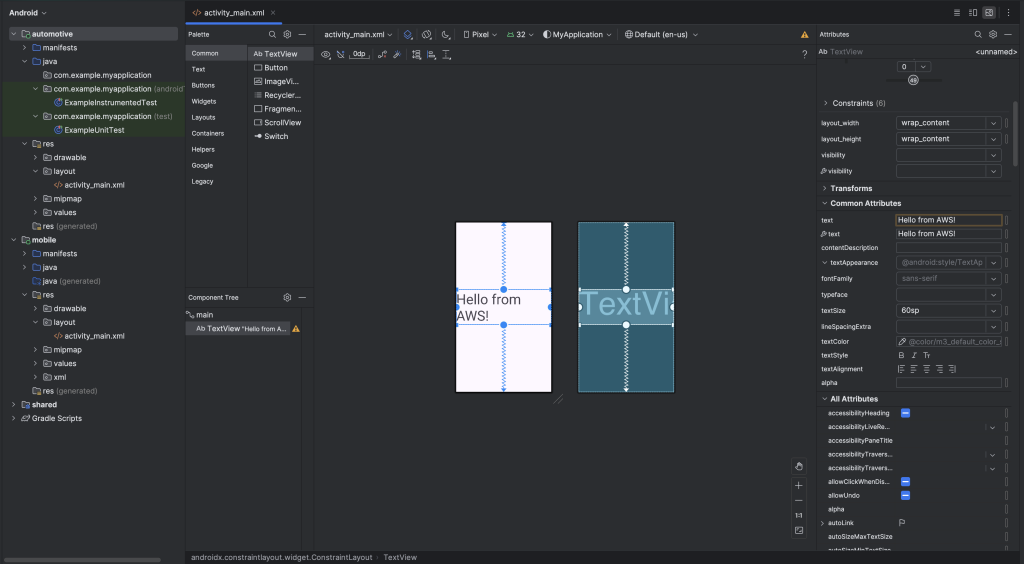Click the pan (hand) tool icon

(798, 466)
